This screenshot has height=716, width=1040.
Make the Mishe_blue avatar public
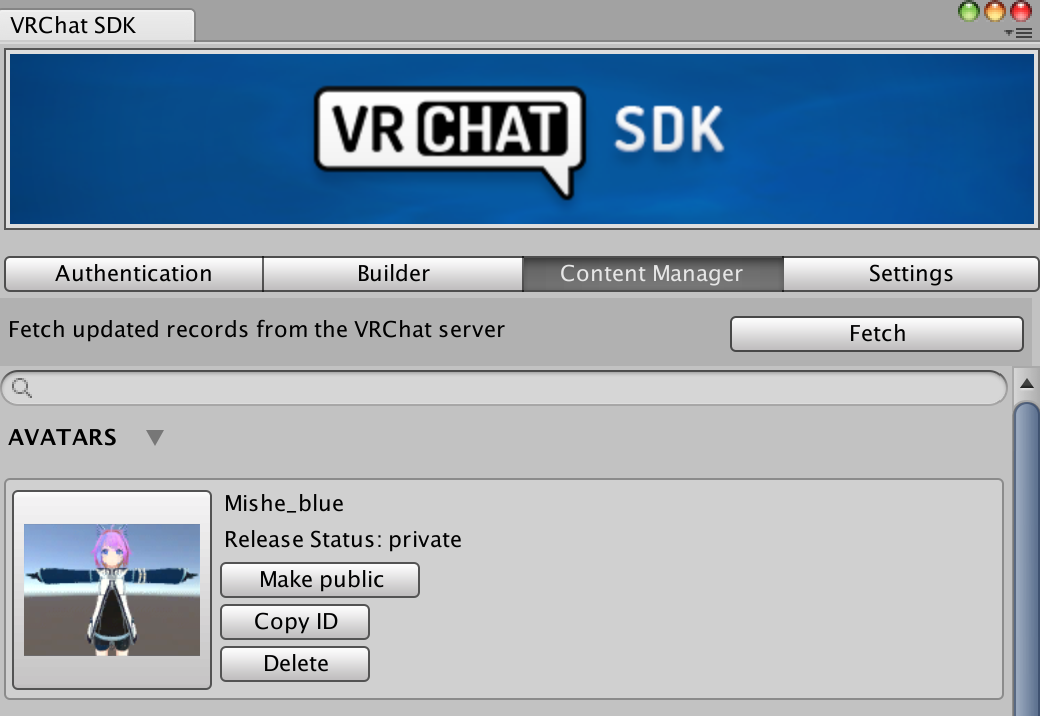click(x=319, y=580)
